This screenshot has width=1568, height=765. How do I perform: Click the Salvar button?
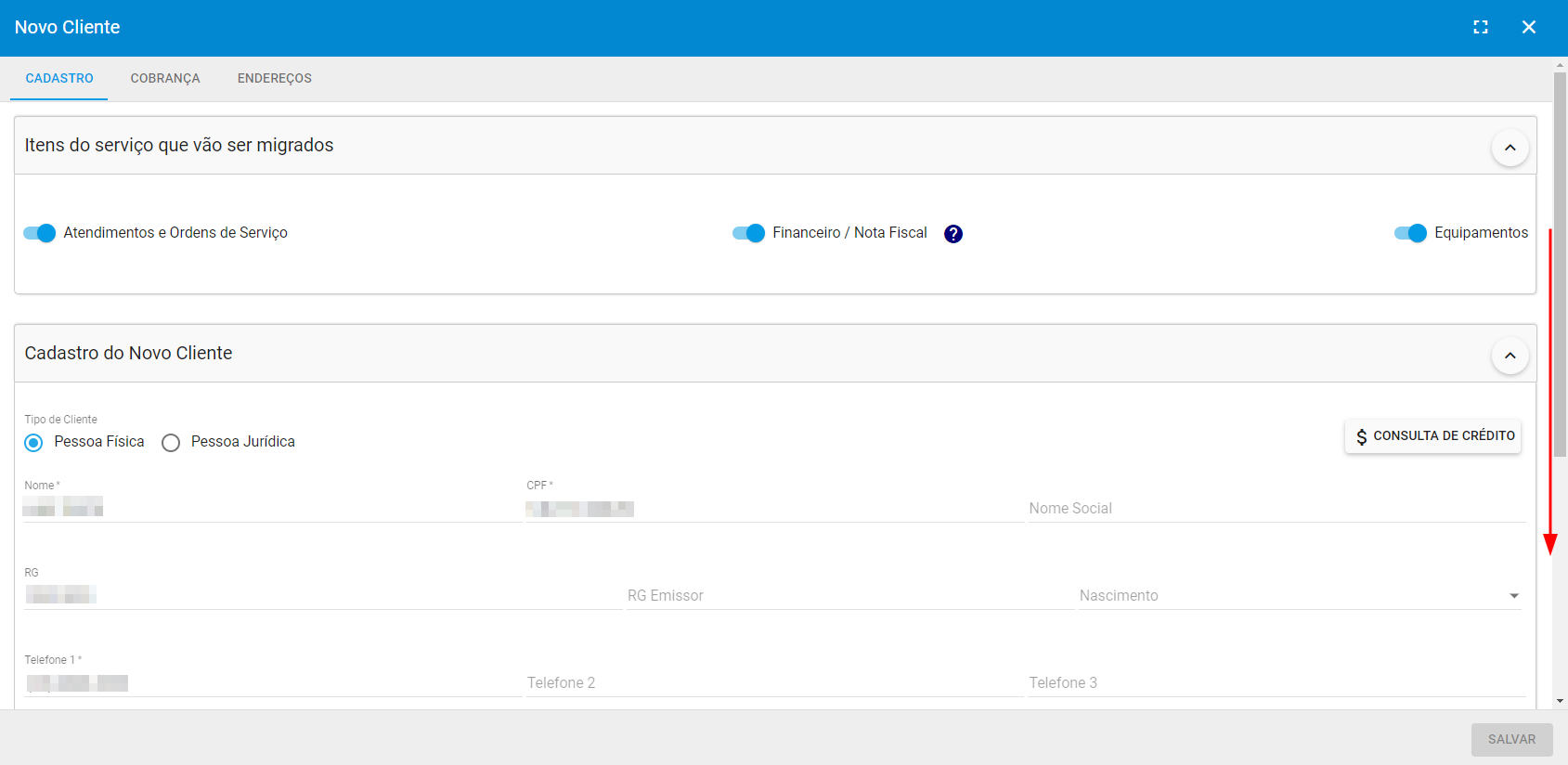click(x=1511, y=740)
